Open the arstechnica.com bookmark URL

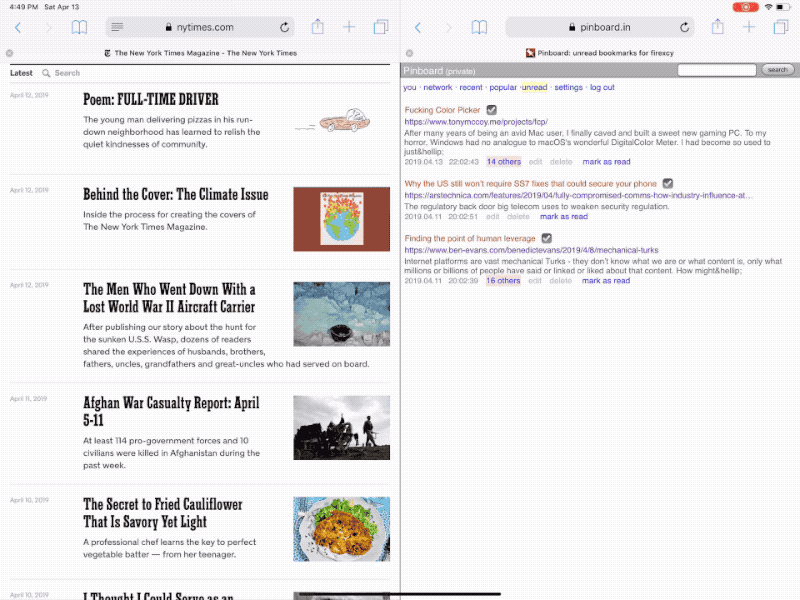pos(579,195)
